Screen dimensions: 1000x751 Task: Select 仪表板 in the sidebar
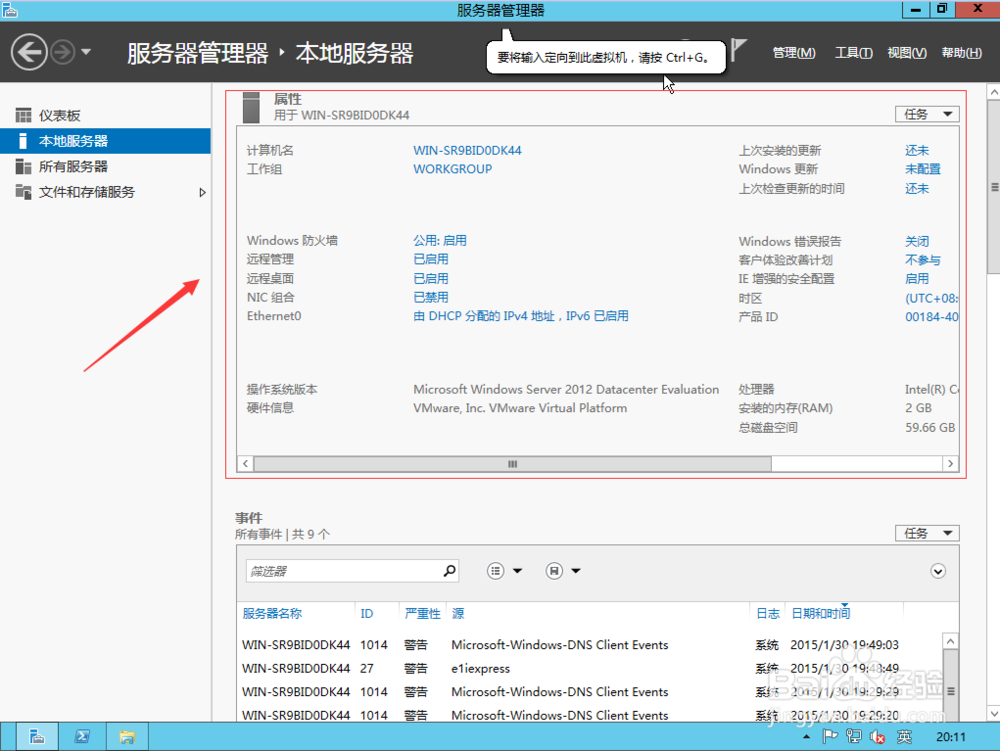(x=105, y=115)
